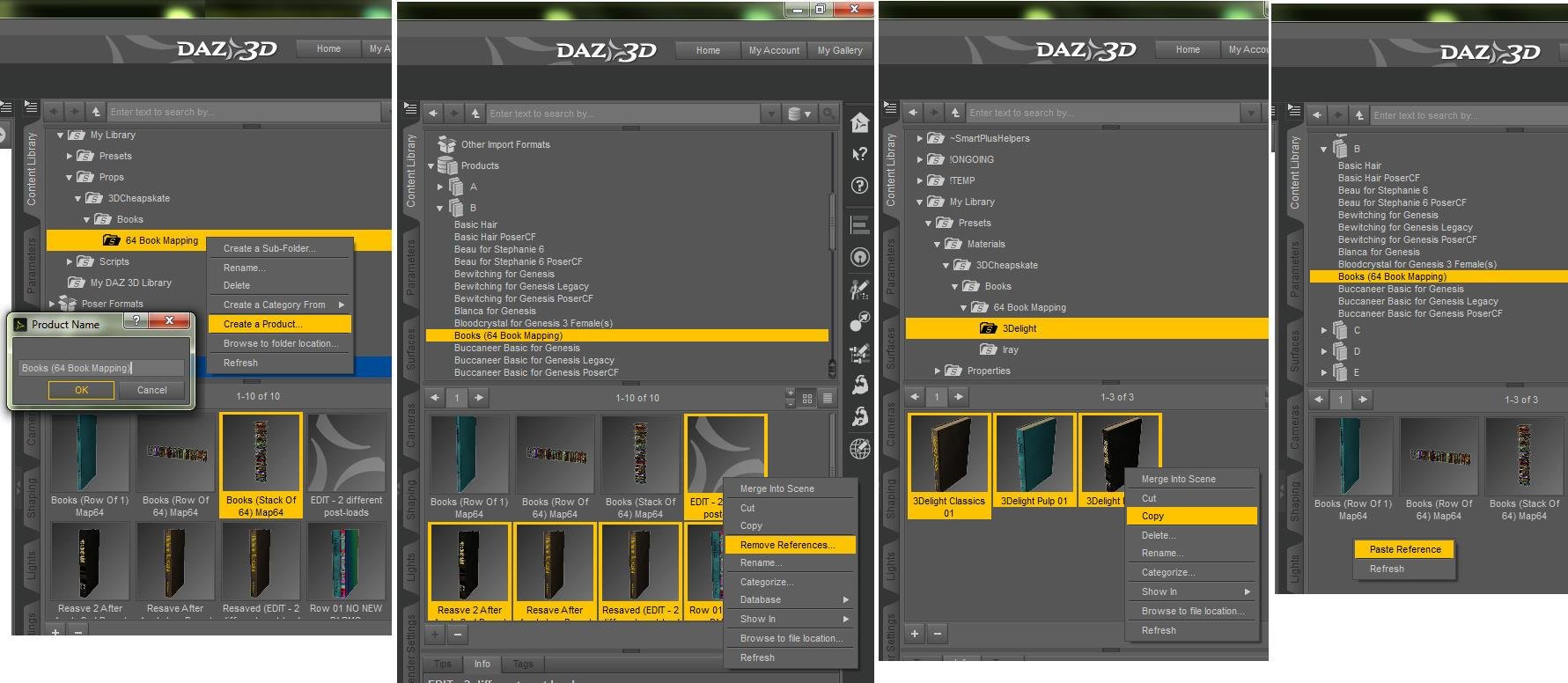Choose Remove References... in second panel's menu
1568x683 pixels.
coord(791,545)
